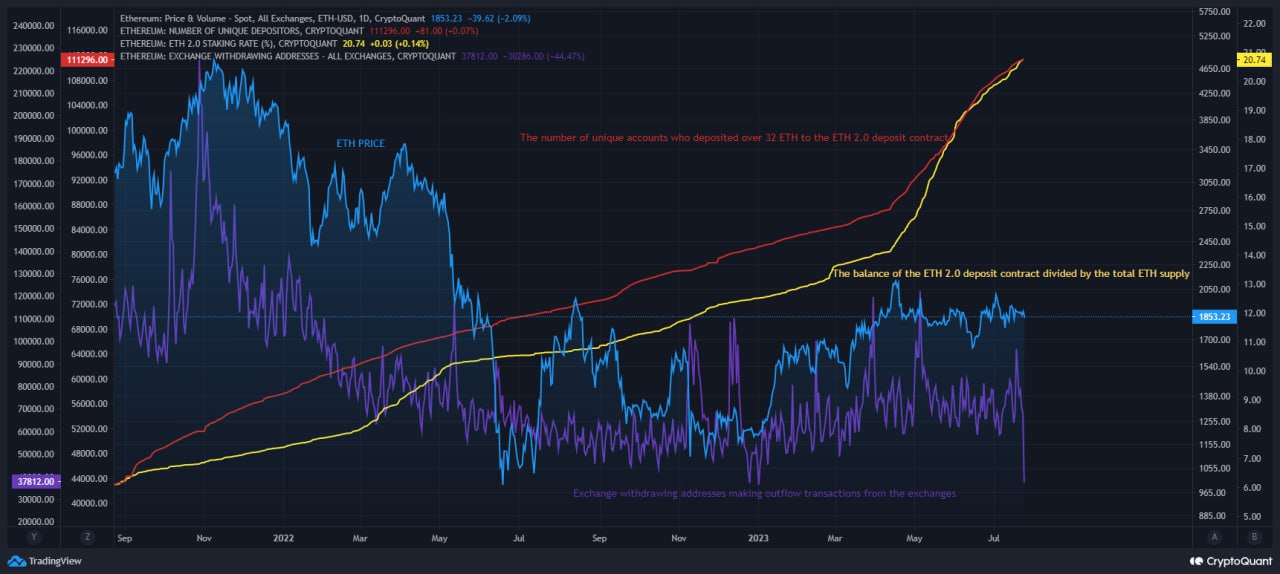This screenshot has width=1280, height=574.
Task: Click the 'ETH PRICE' chart annotation
Action: click(360, 144)
